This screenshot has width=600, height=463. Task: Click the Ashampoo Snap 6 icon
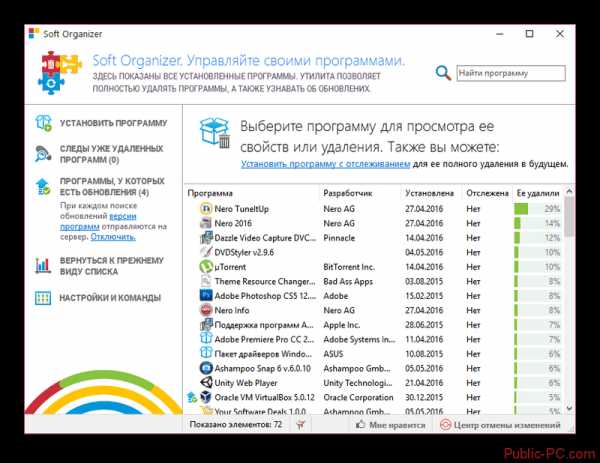pos(206,368)
